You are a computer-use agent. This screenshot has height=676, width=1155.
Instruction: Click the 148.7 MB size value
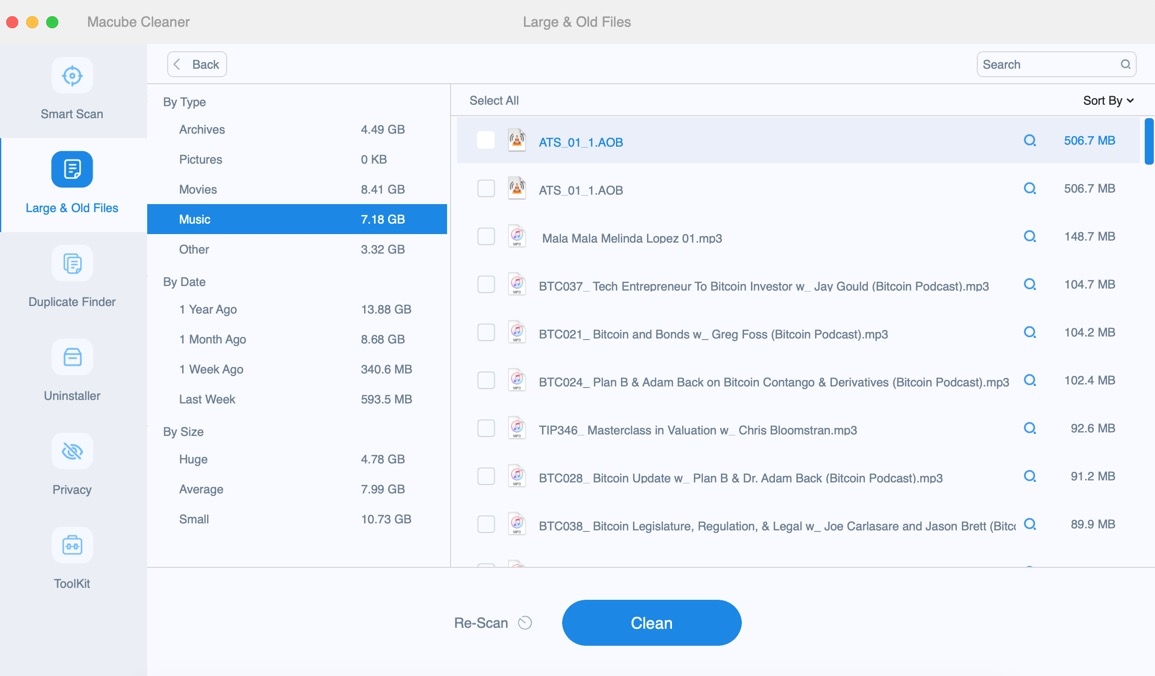[x=1089, y=236]
